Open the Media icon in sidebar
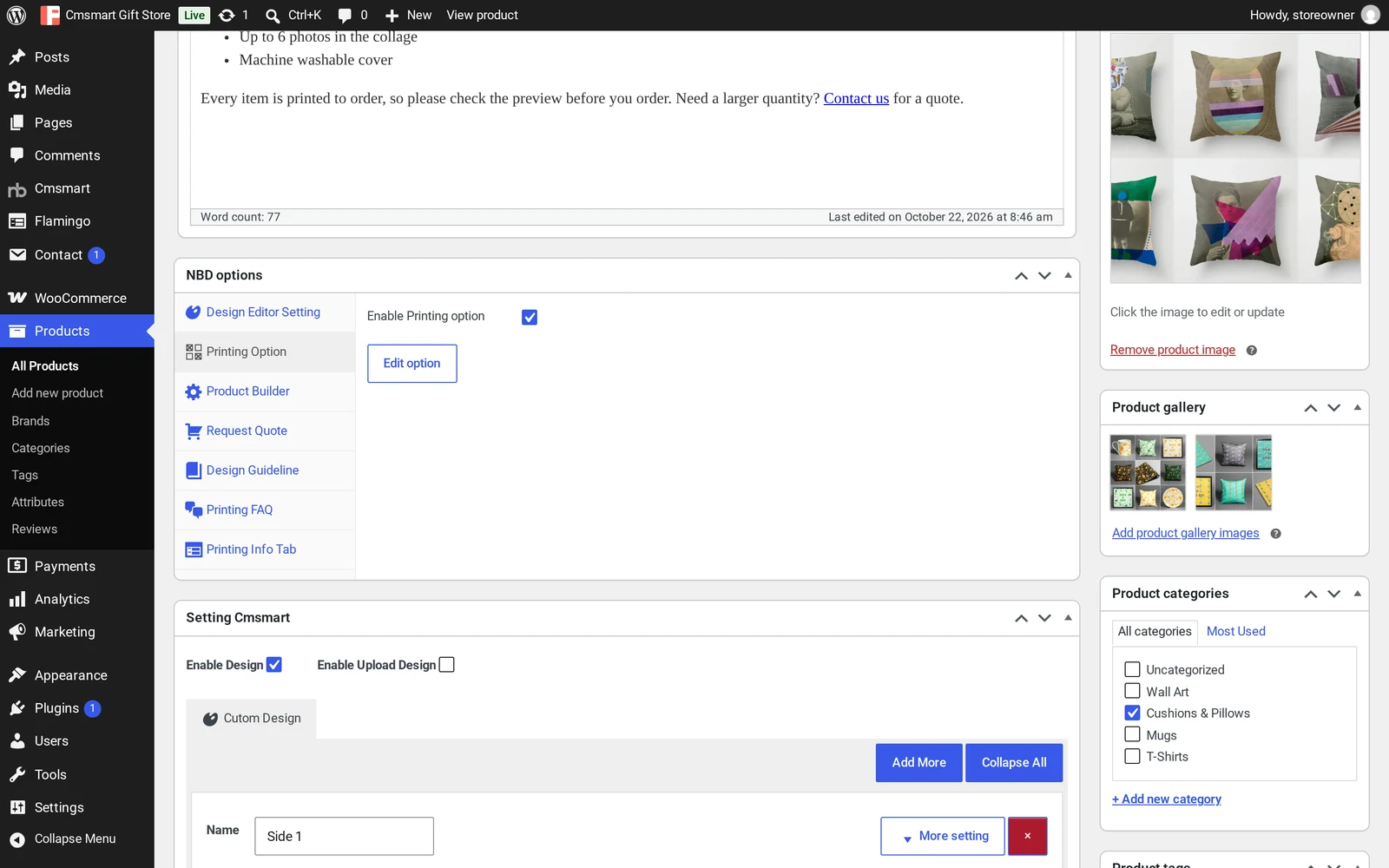This screenshot has height=868, width=1389. 17,90
